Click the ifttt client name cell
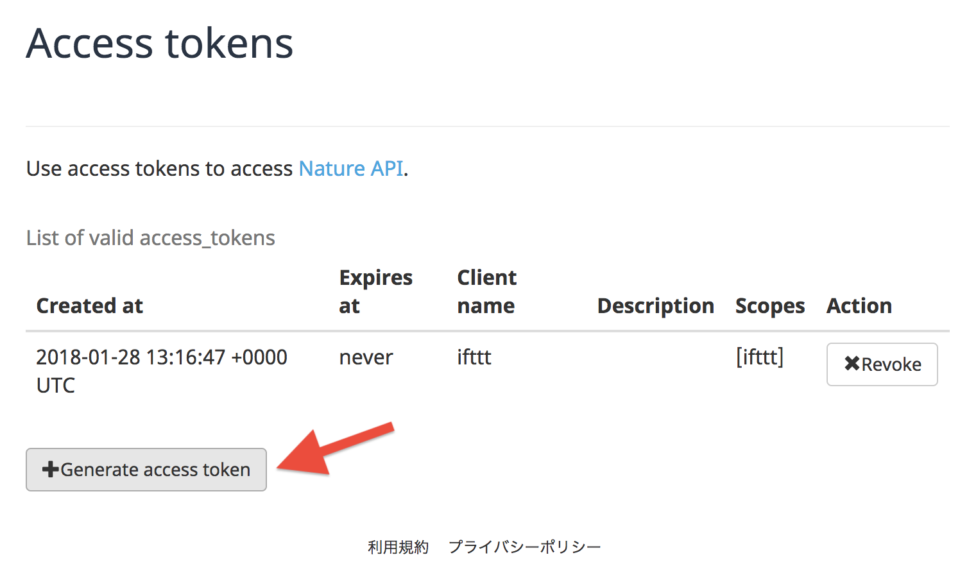960x580 pixels. tap(474, 357)
